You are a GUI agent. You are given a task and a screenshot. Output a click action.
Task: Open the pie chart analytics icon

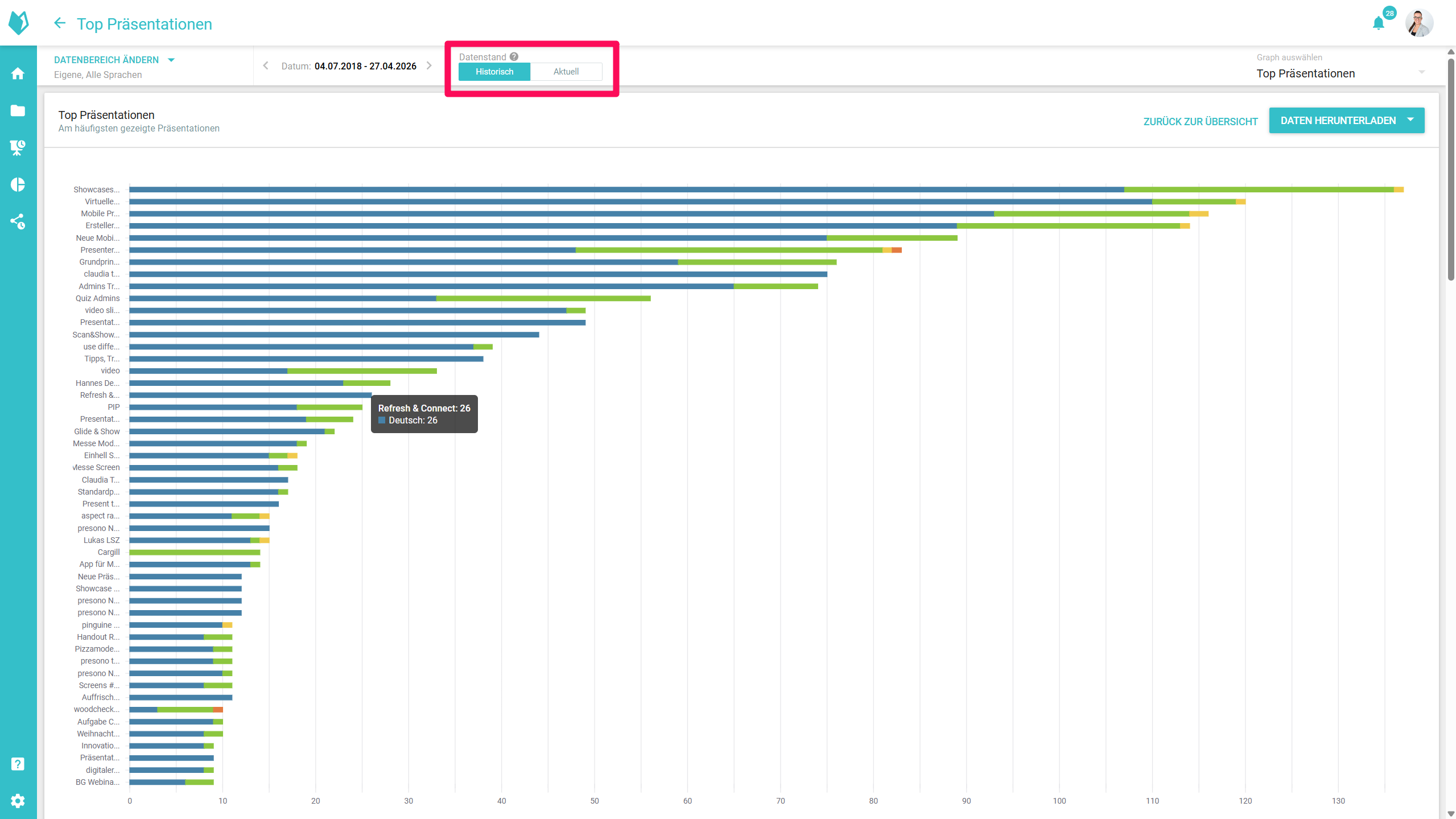coord(18,184)
